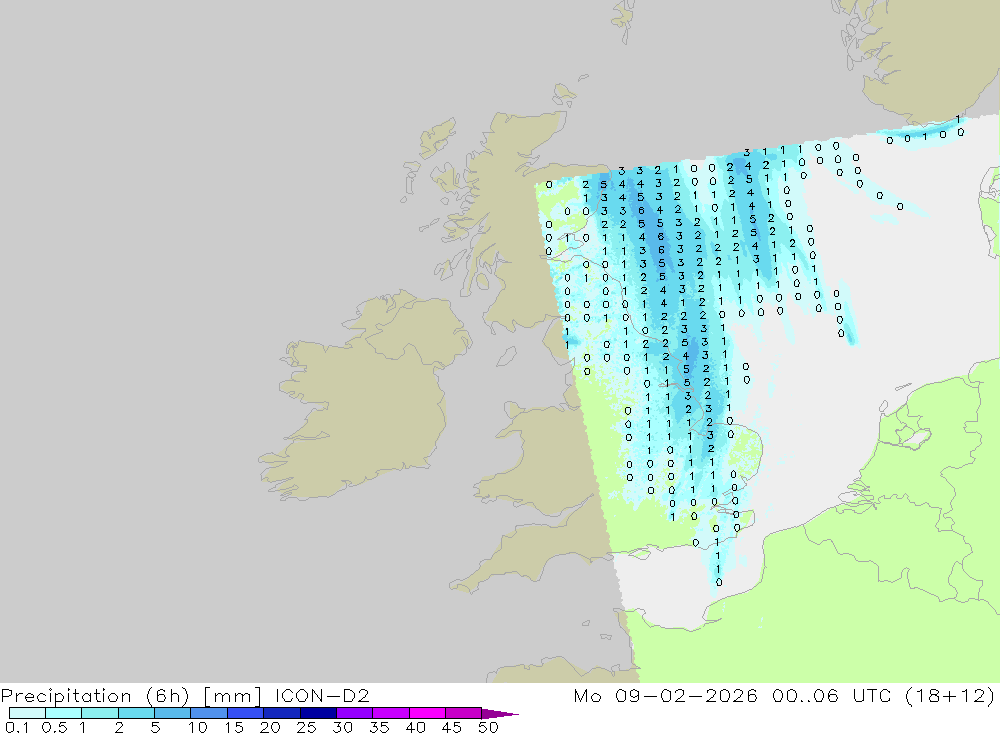This screenshot has height=733, width=1000.
Task: Click the "UTC" timezone label
Action: (872, 695)
